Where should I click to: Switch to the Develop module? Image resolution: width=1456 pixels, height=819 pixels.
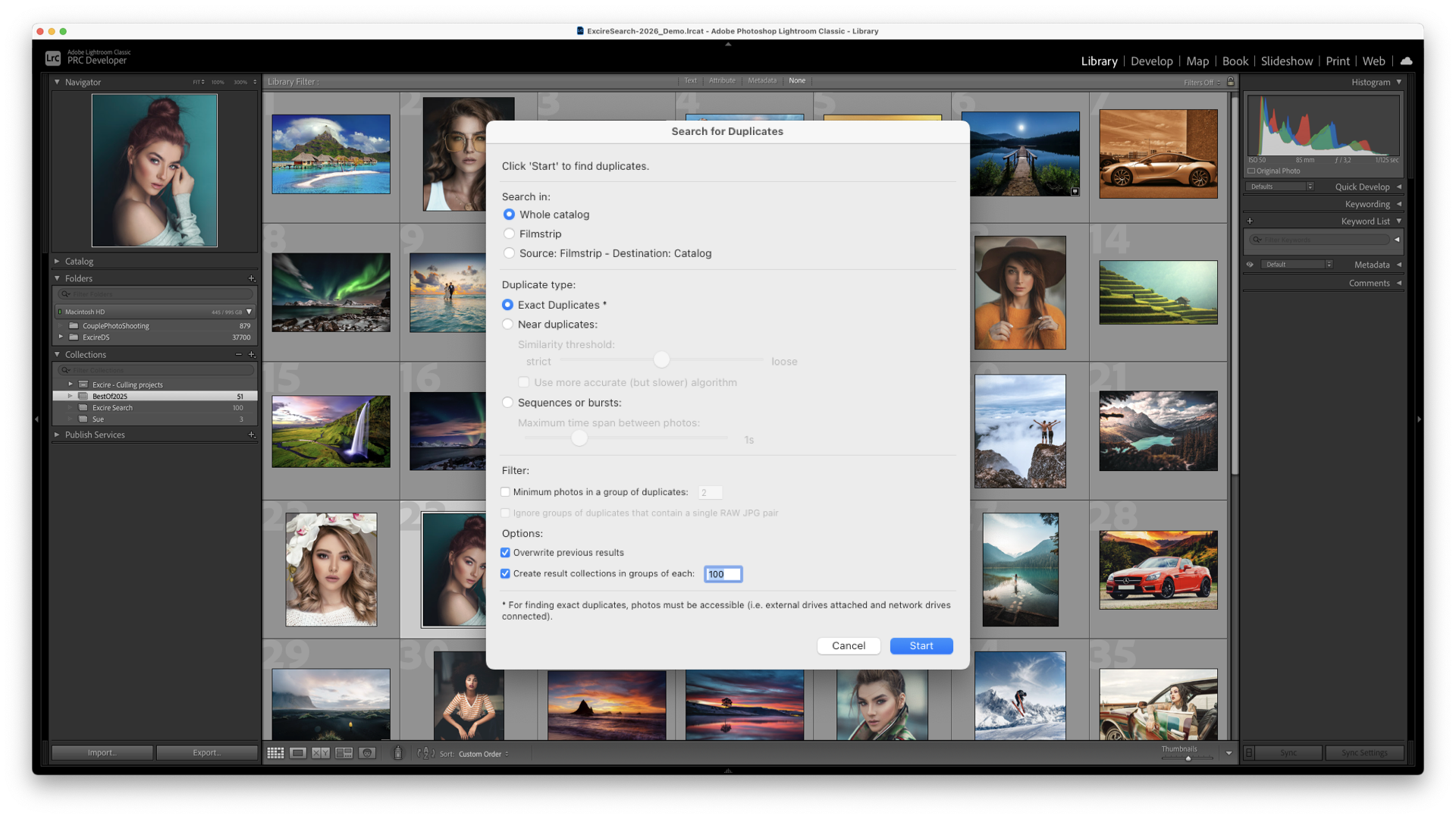[x=1151, y=61]
